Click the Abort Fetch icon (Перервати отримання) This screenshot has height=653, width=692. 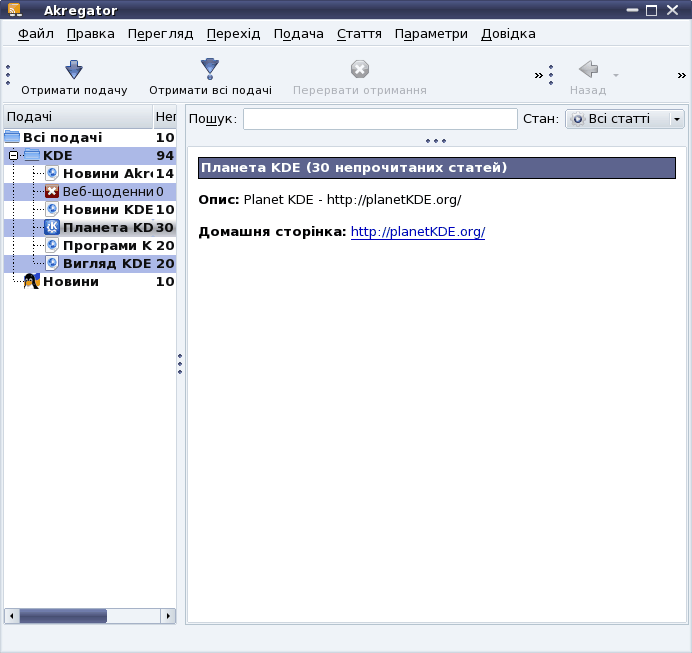[359, 70]
